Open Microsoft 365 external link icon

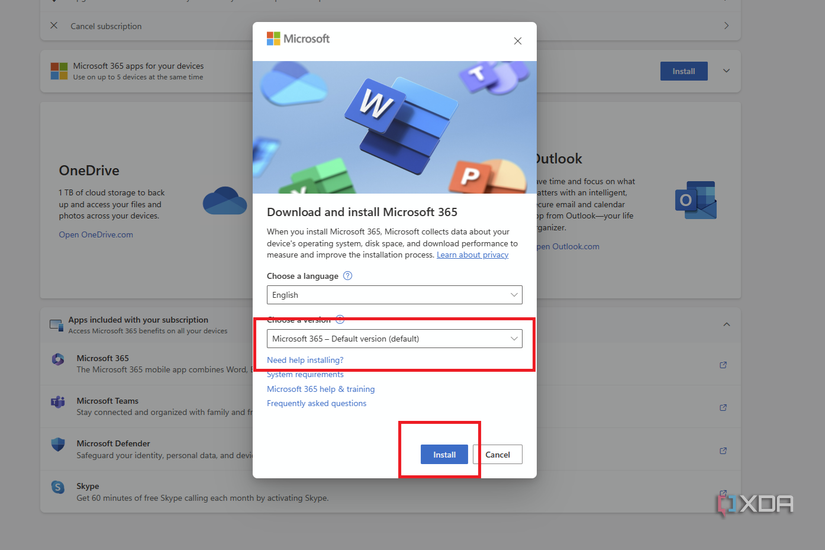tap(723, 365)
